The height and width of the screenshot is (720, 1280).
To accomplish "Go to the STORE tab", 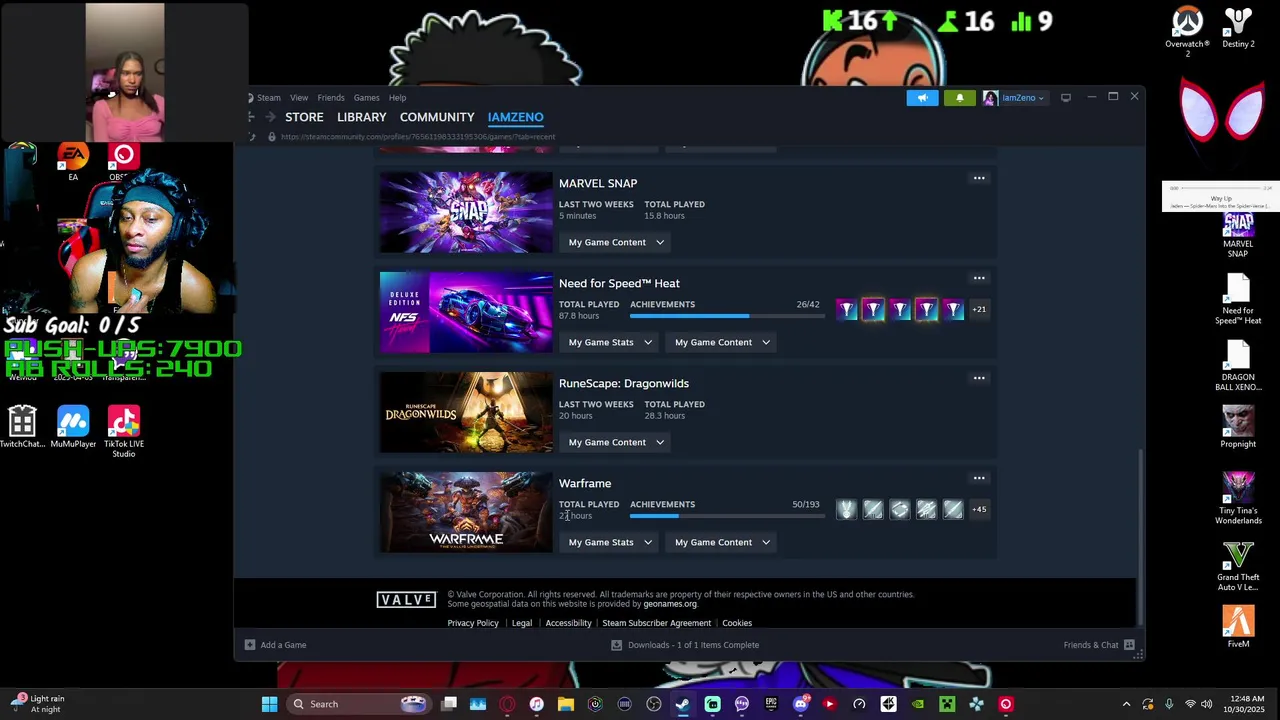I will [304, 117].
